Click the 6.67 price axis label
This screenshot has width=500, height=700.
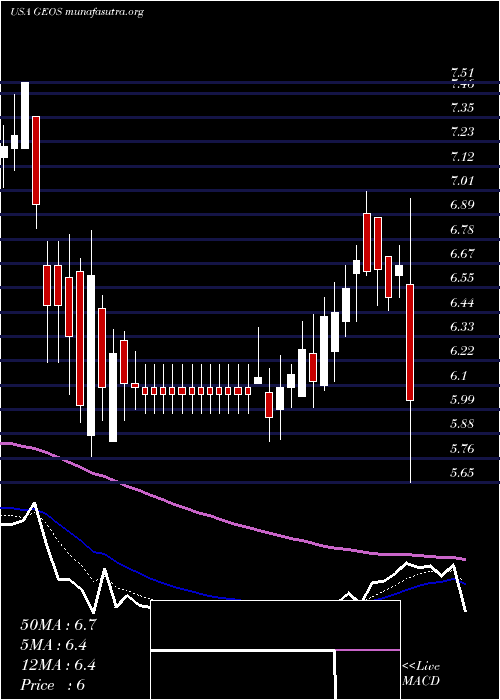462,254
